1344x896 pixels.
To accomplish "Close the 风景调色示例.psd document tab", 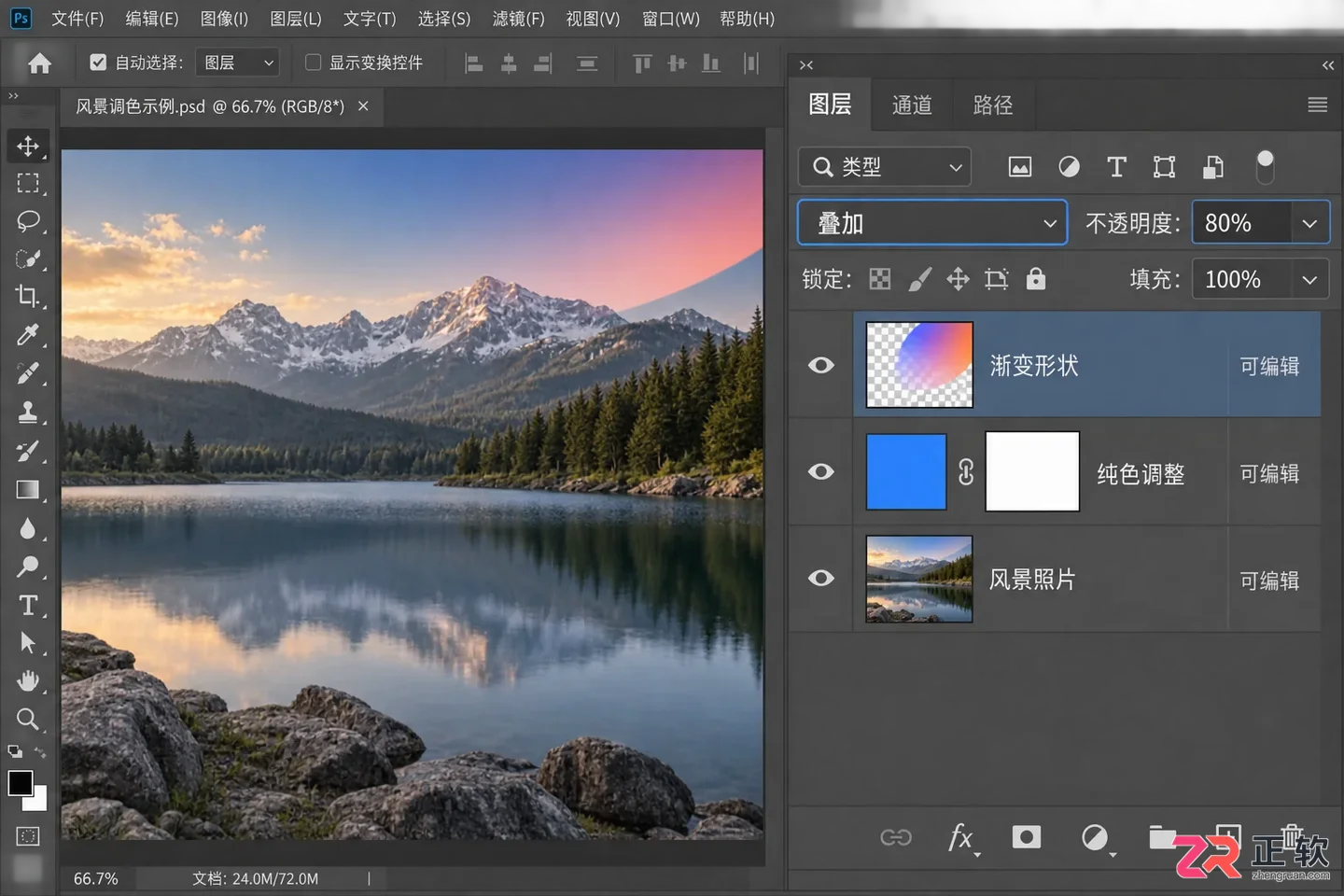I will (x=363, y=106).
